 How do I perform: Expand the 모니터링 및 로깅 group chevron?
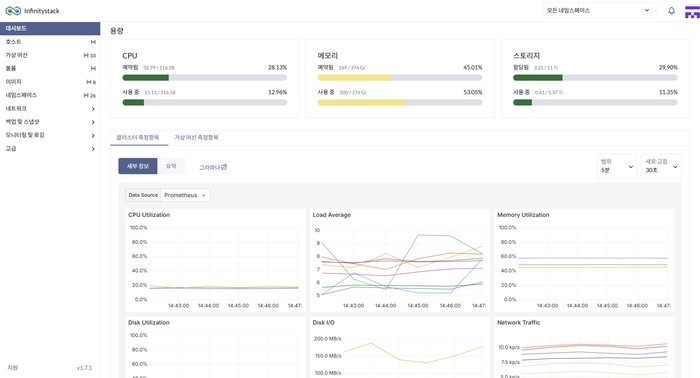[x=93, y=136]
